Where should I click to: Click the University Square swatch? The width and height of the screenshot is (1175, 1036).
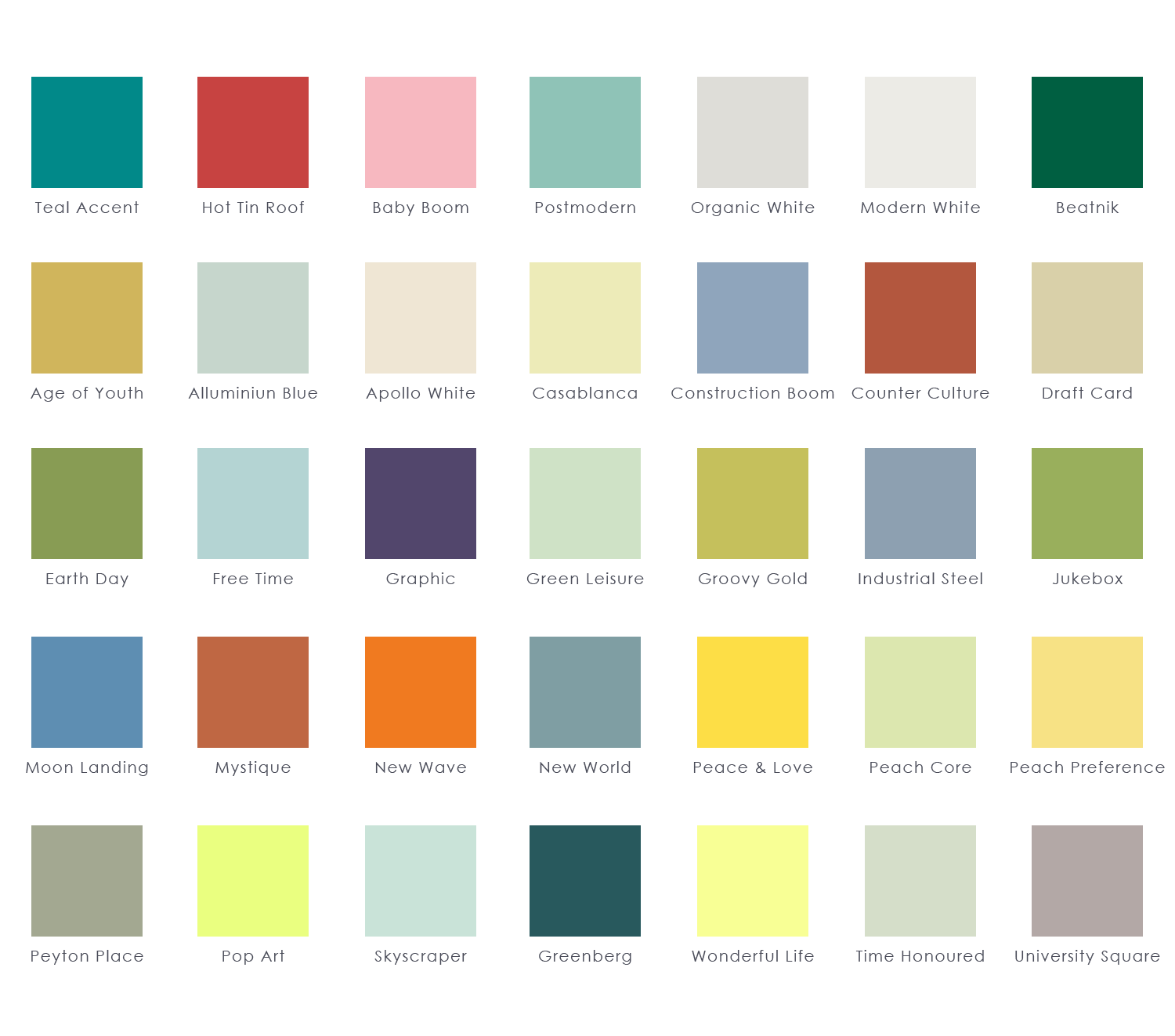coord(1087,881)
